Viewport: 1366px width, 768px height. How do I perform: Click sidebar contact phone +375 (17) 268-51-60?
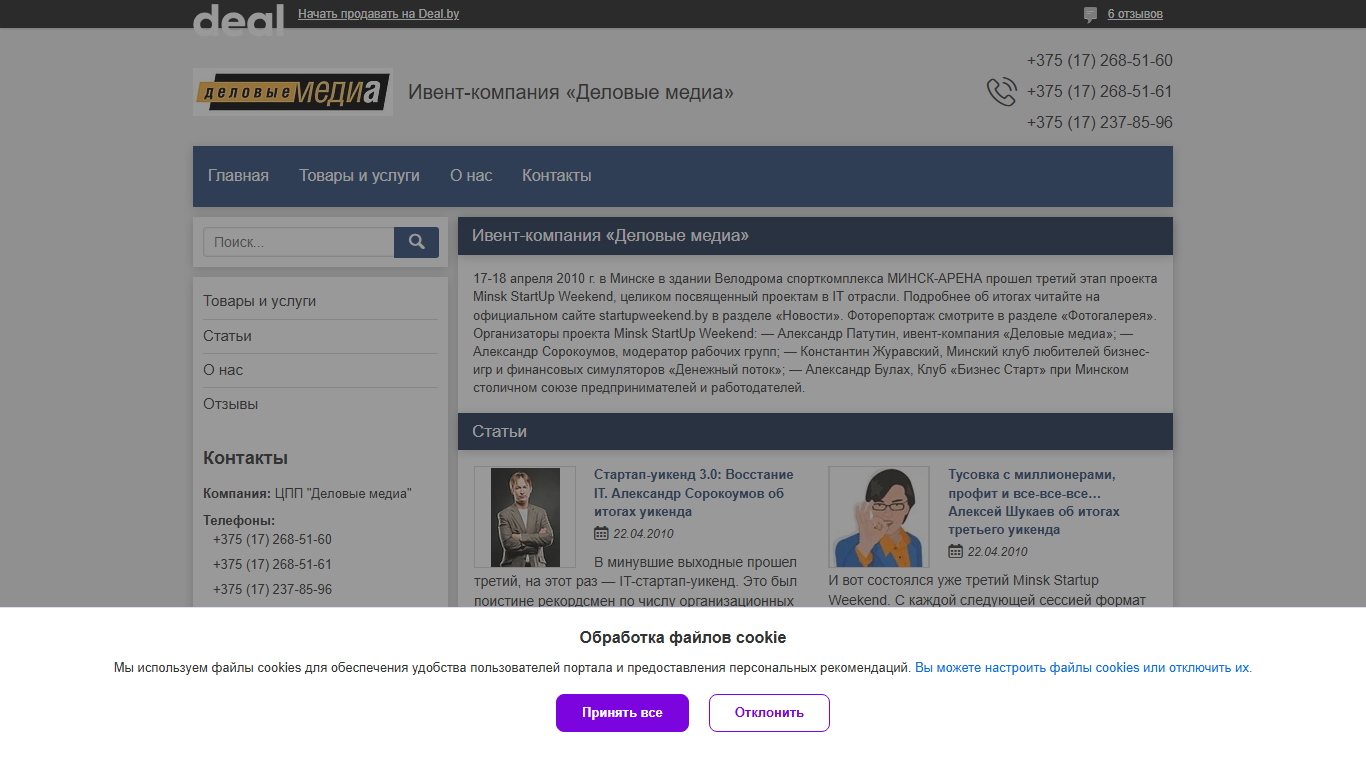tap(272, 540)
